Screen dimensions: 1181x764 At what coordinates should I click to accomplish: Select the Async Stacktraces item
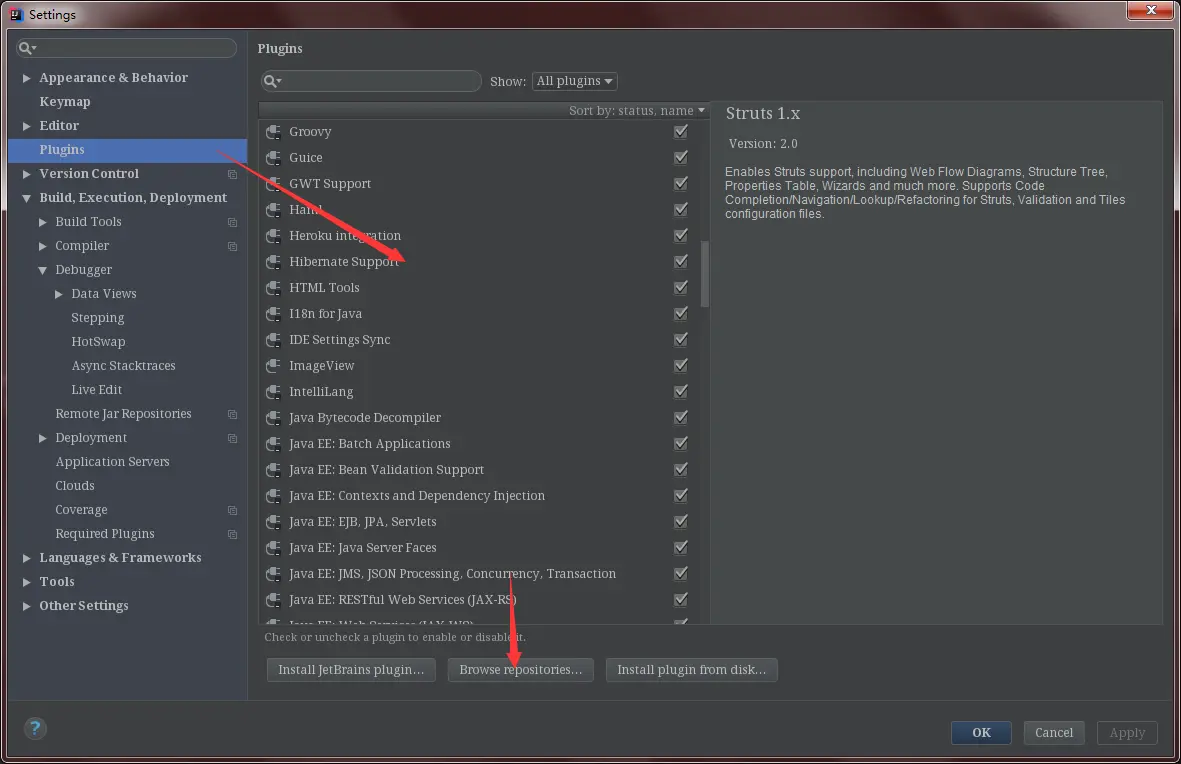click(124, 365)
